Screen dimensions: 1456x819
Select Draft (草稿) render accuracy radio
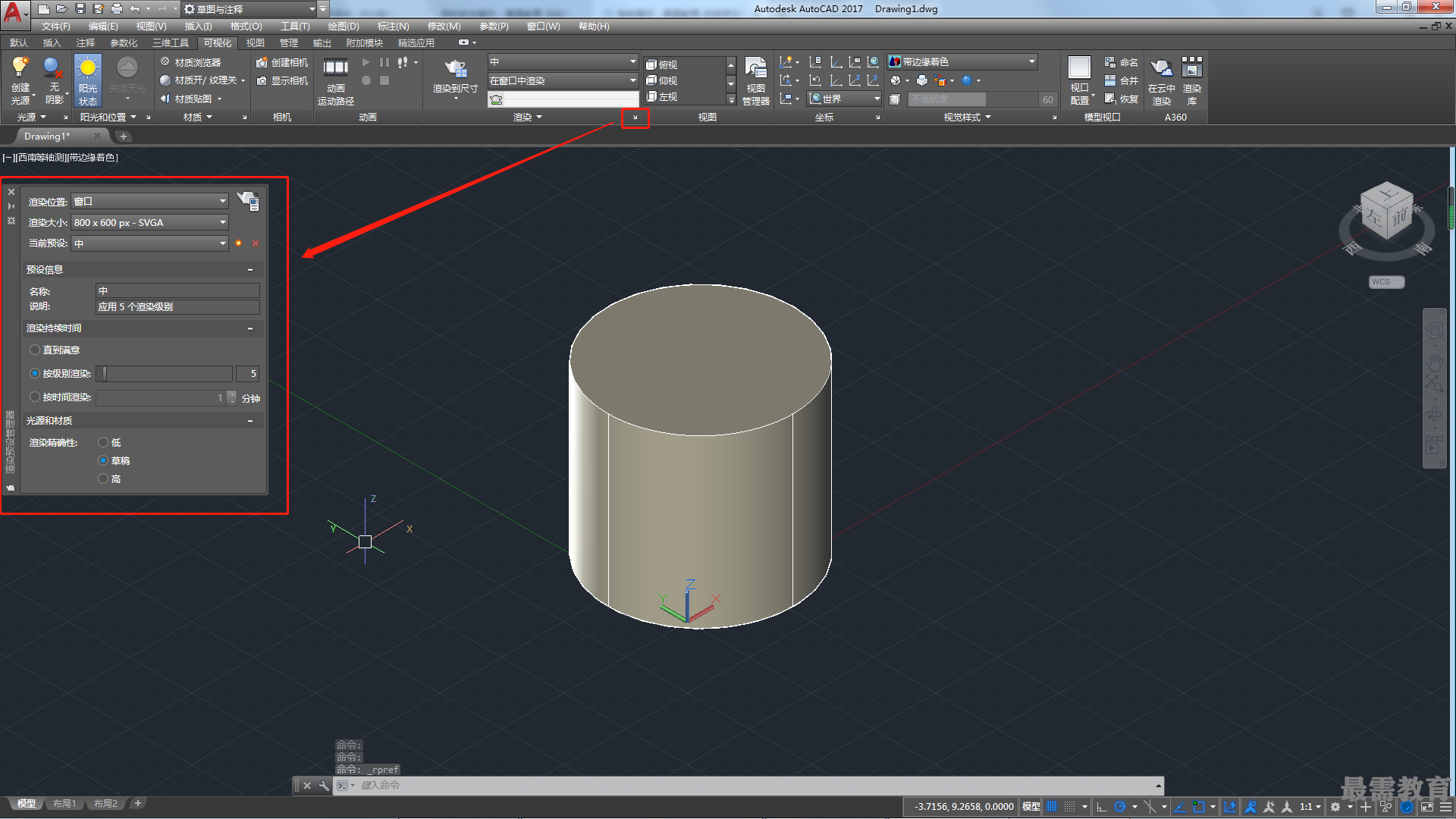[x=103, y=460]
